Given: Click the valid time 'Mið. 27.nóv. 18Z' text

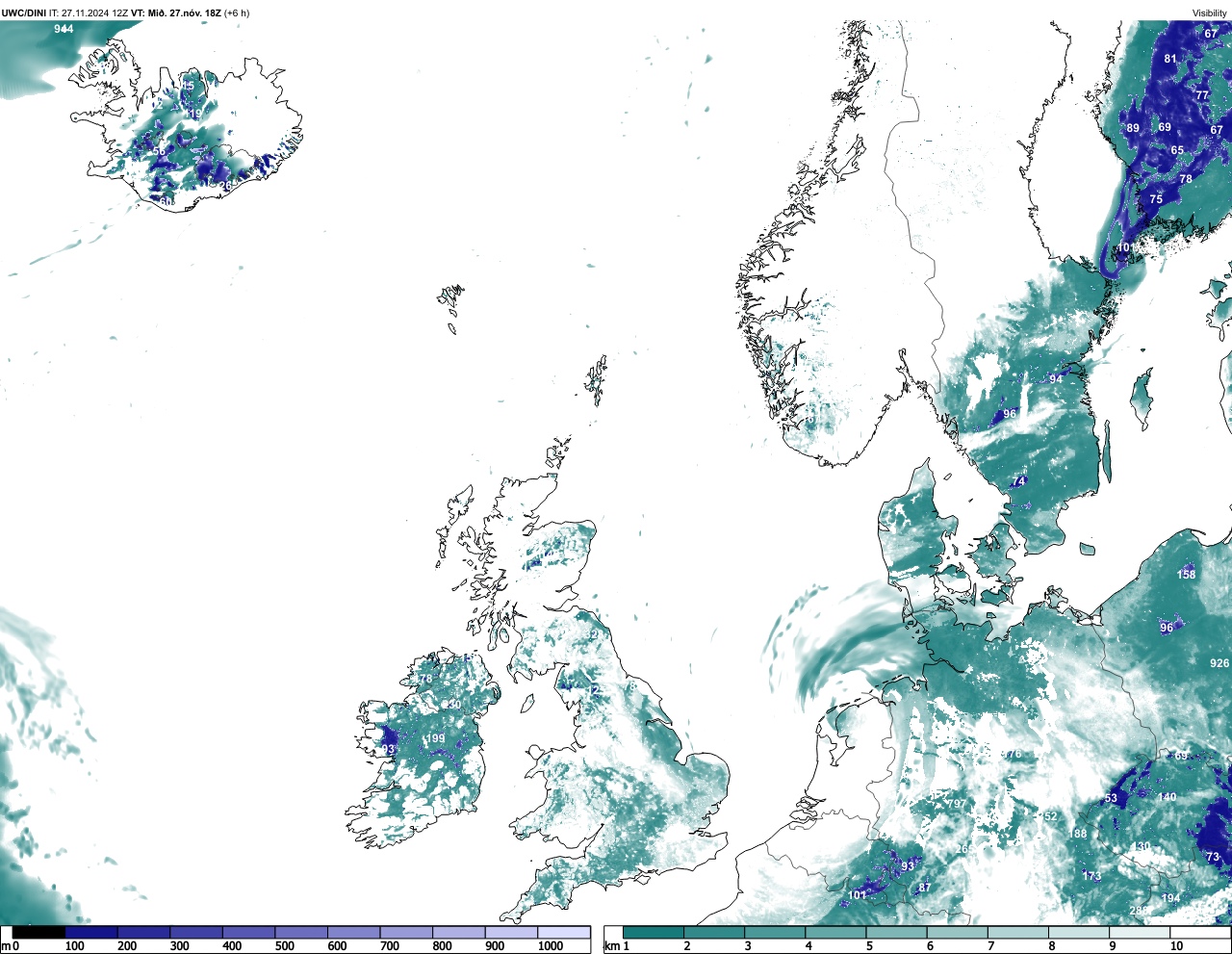Looking at the screenshot, I should [x=184, y=13].
